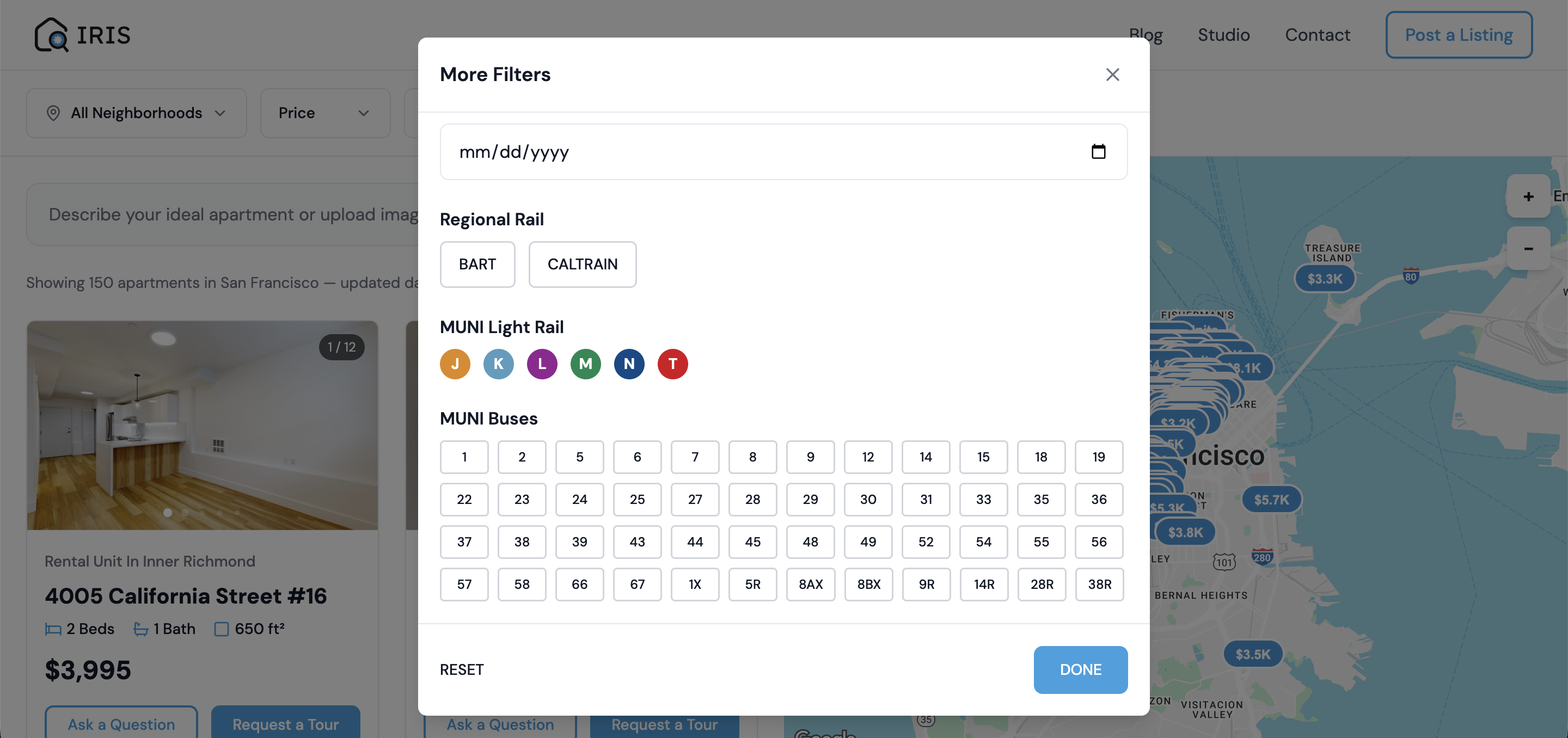
Task: Toggle MUNI bus 38R filter
Action: click(1099, 584)
